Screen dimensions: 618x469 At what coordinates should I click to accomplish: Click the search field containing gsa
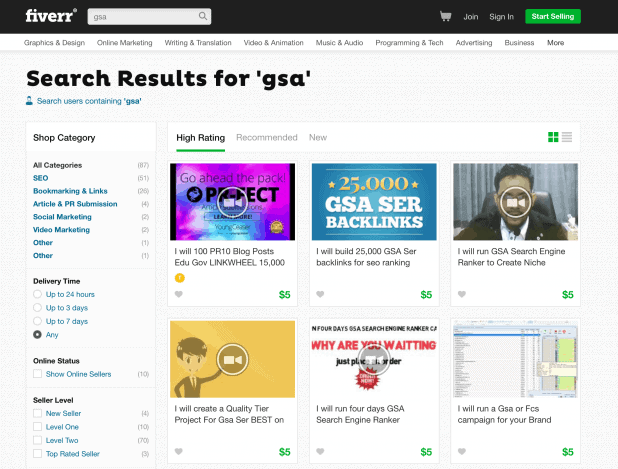click(x=149, y=17)
